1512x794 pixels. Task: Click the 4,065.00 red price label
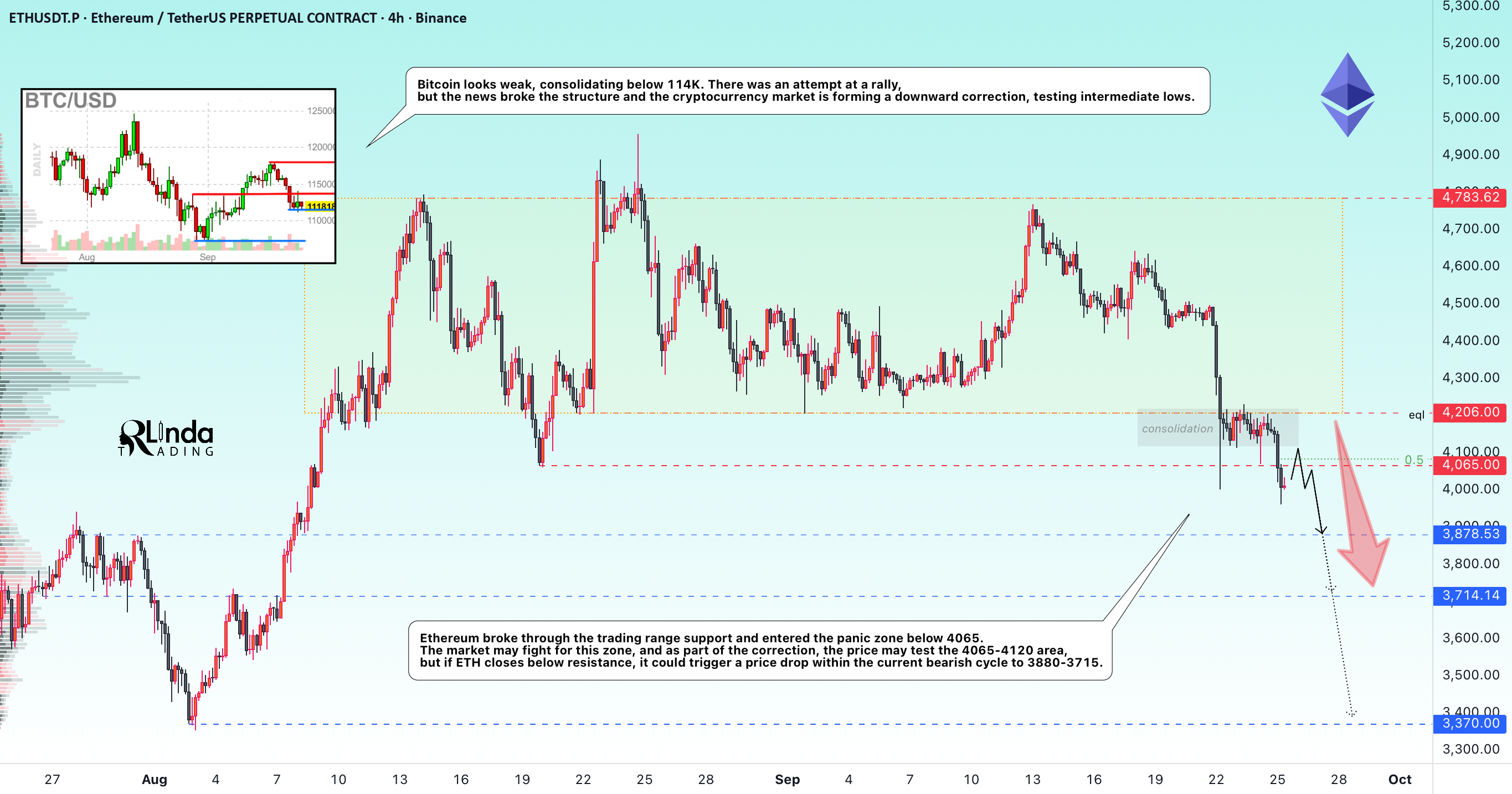tap(1470, 465)
